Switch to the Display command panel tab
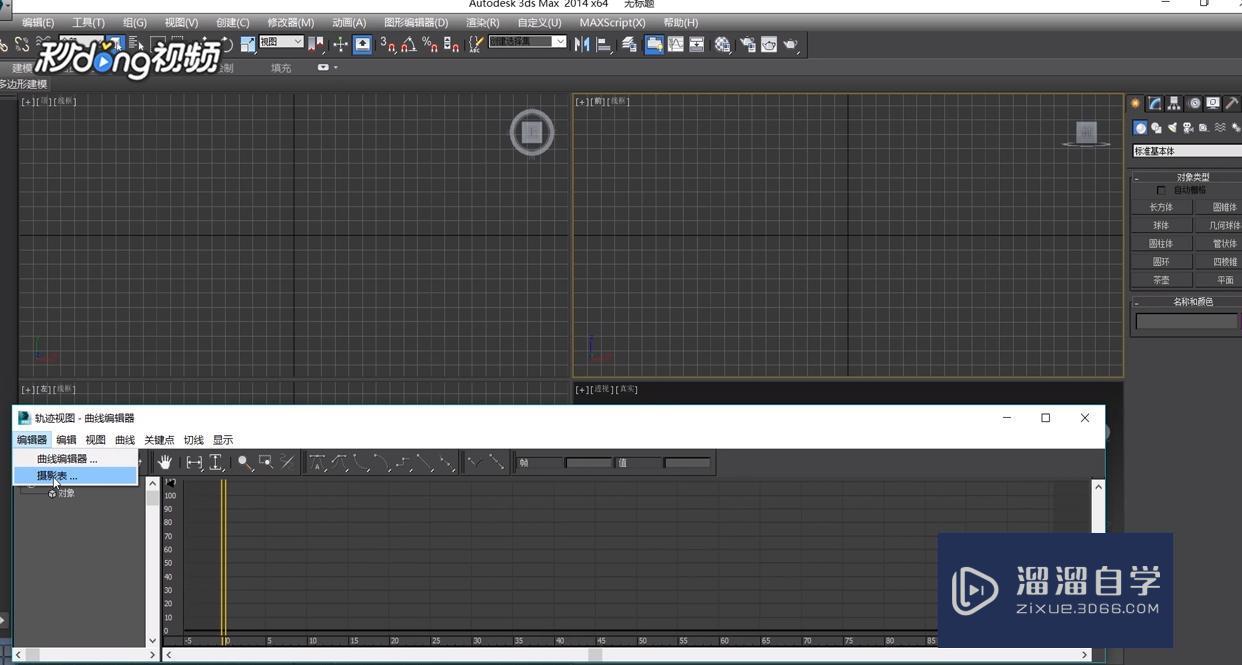This screenshot has height=665, width=1242. [1213, 103]
